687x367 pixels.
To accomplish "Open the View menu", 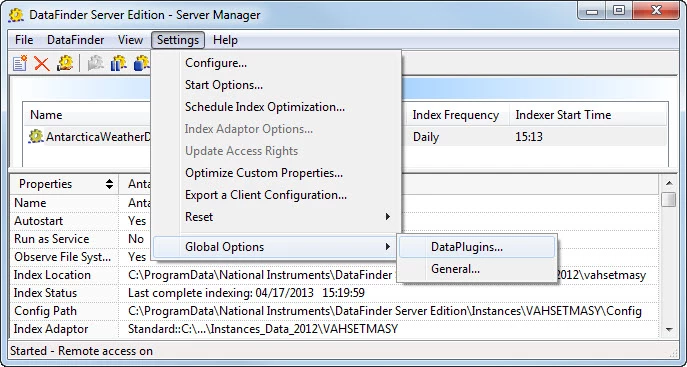I will 130,40.
